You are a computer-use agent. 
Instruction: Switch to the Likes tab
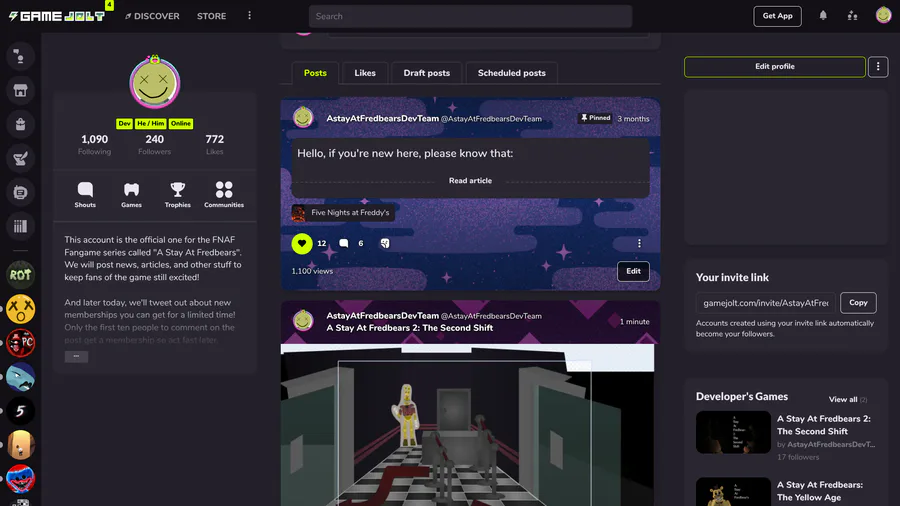365,73
